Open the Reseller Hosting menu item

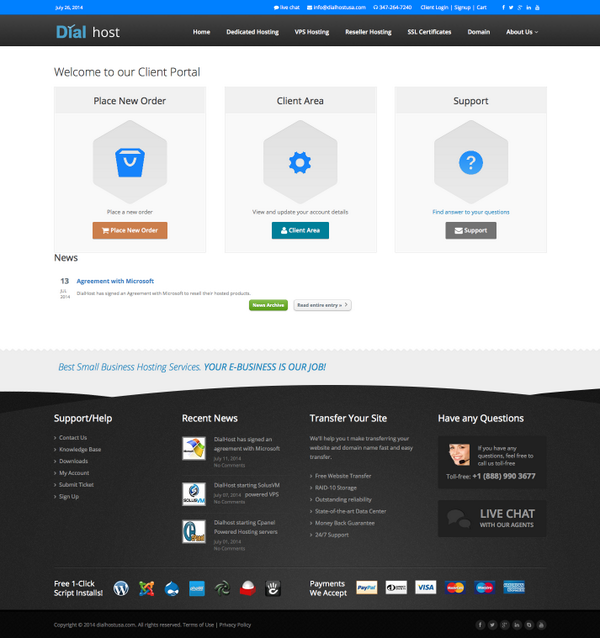point(369,32)
